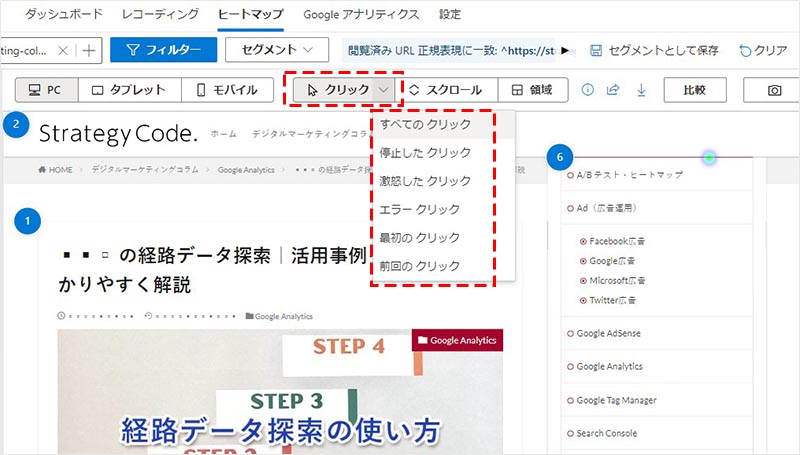Click the plus icon beside the URL box

(x=90, y=49)
